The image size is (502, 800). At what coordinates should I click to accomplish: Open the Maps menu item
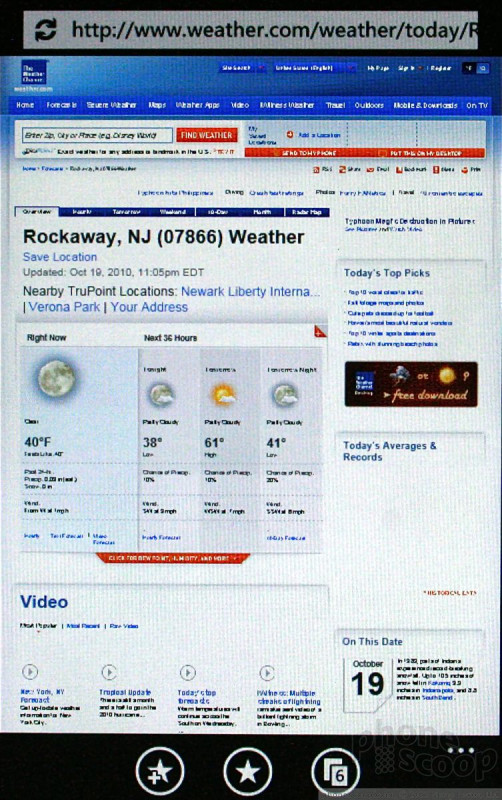157,105
